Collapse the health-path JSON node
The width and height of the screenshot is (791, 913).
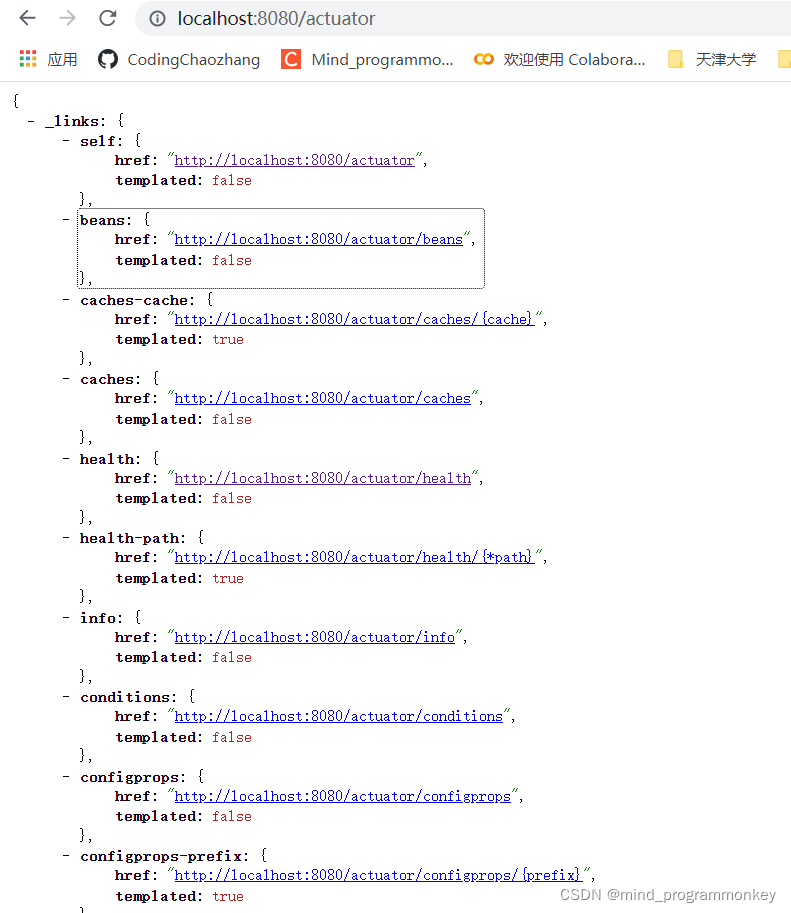pos(66,538)
